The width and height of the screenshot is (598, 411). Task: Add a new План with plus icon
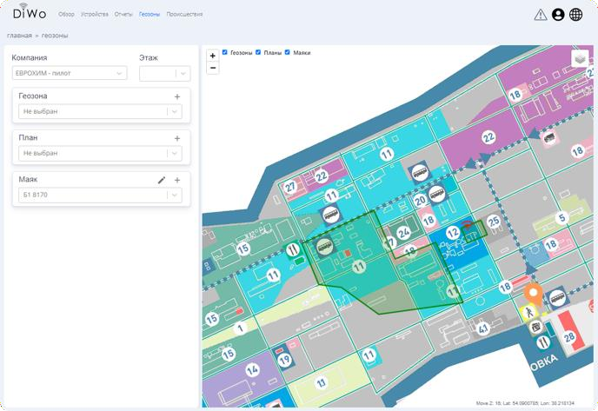(x=177, y=138)
